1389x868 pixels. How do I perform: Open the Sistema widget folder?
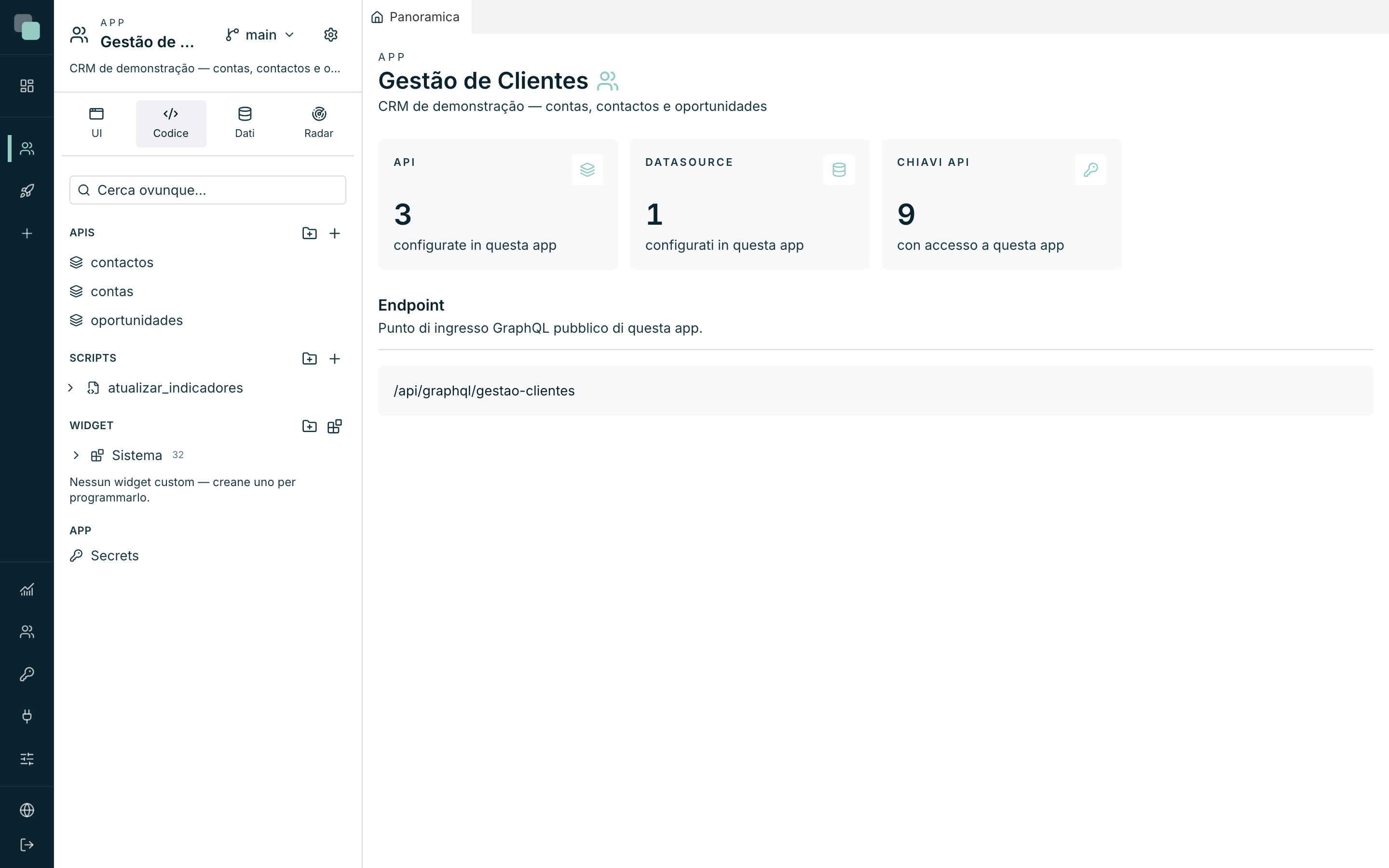[x=136, y=455]
